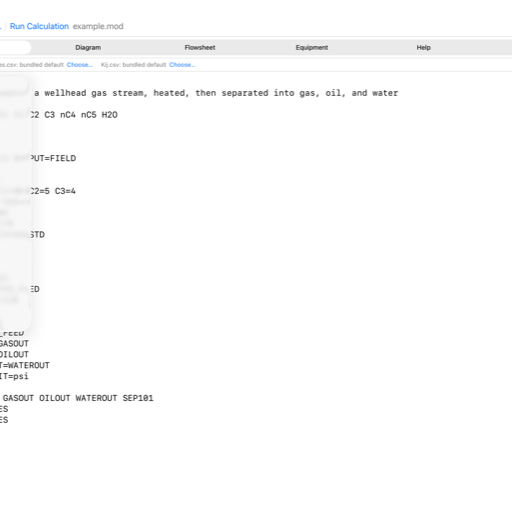Click the word separated in the description line
The width and height of the screenshot is (512, 512).
pos(245,93)
